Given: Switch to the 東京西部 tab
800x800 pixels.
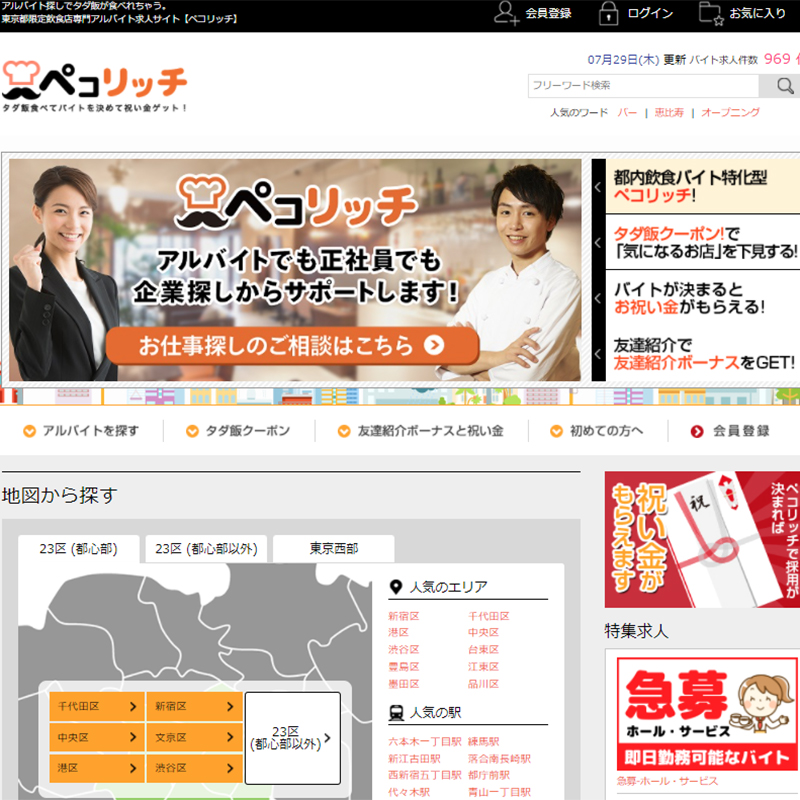Looking at the screenshot, I should coord(333,549).
